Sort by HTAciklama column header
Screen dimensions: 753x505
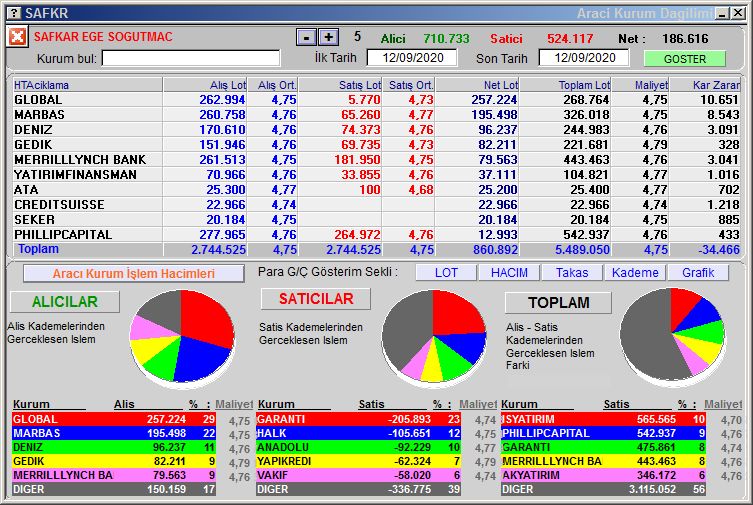(87, 85)
